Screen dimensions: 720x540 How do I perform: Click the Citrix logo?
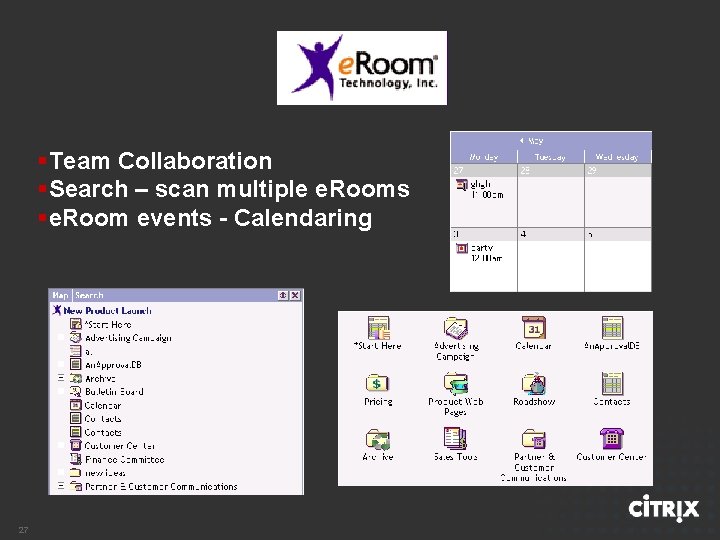pyautogui.click(x=664, y=508)
